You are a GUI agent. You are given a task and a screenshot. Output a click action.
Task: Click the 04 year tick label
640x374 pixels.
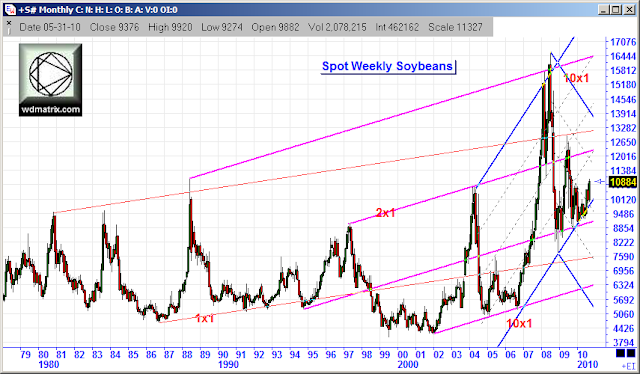point(474,354)
